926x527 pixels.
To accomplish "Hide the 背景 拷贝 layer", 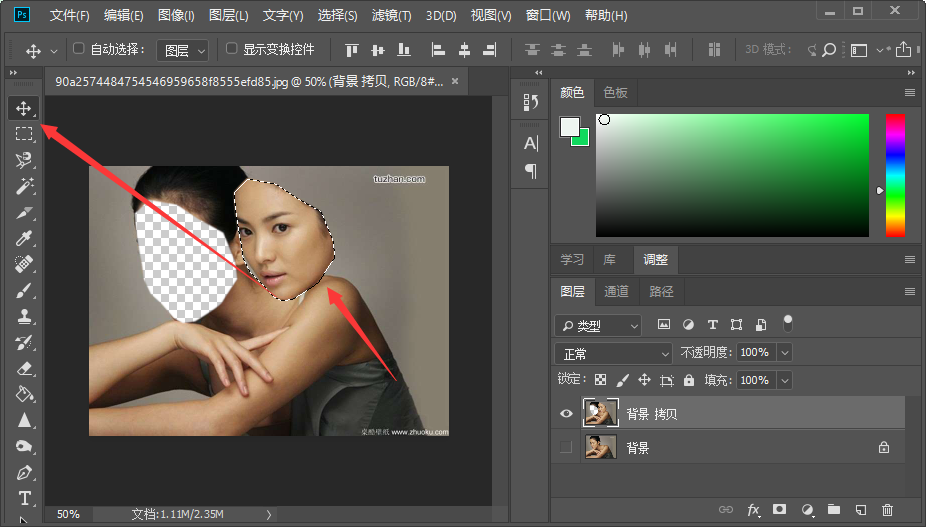I will click(566, 413).
